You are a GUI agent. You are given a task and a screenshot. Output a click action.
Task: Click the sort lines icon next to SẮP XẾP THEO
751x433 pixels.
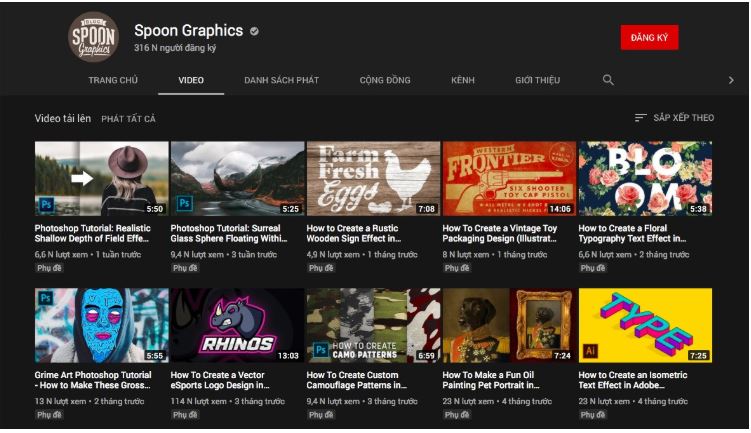coord(641,118)
